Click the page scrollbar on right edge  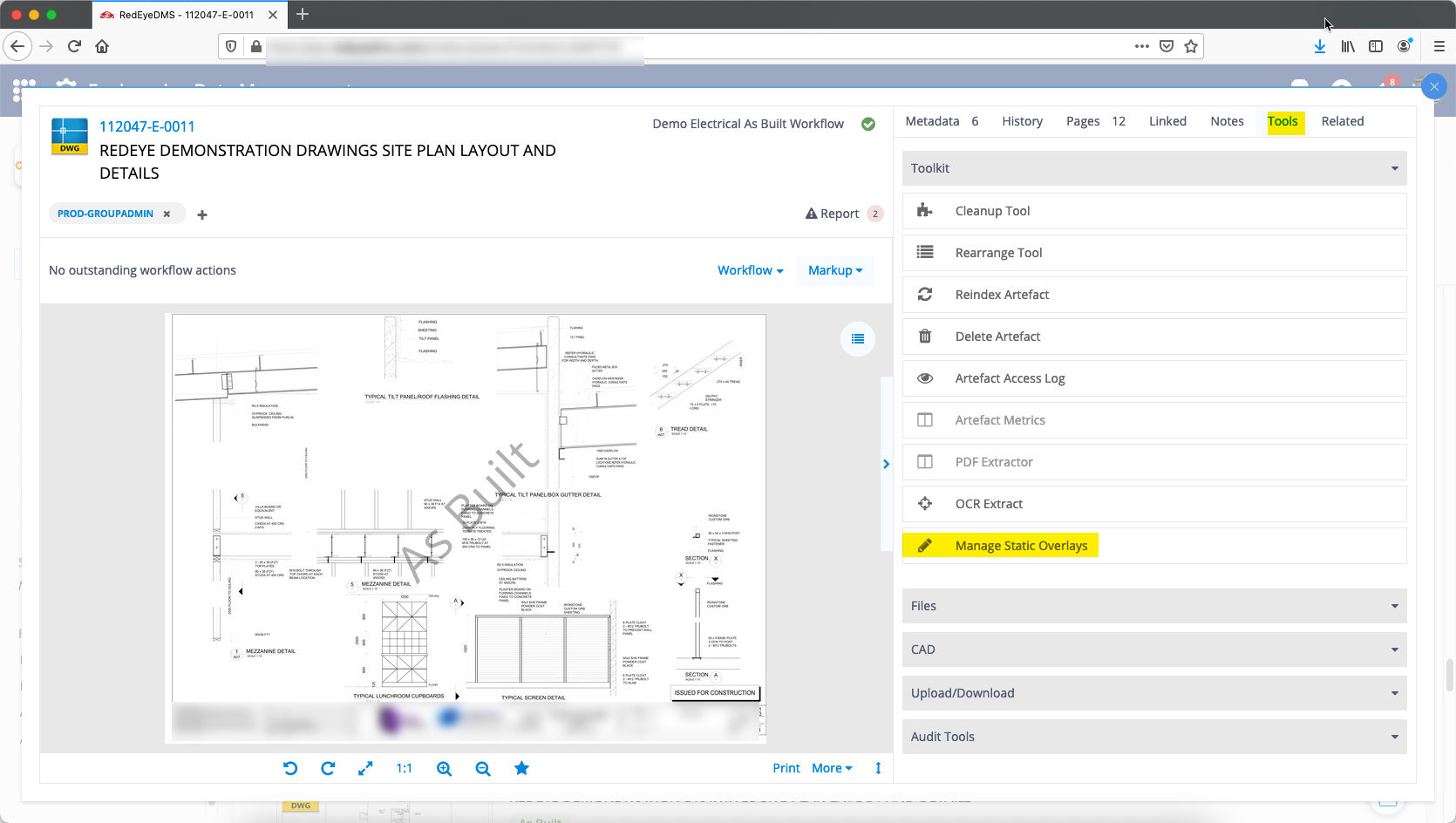click(x=1450, y=675)
